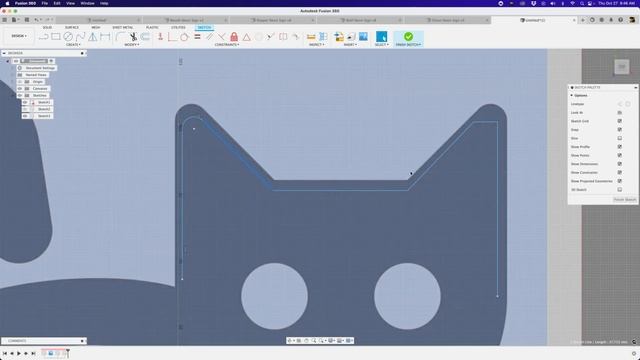Screen dimensions: 640x360
Task: Switch to the Mesh tab
Action: [x=96, y=27]
